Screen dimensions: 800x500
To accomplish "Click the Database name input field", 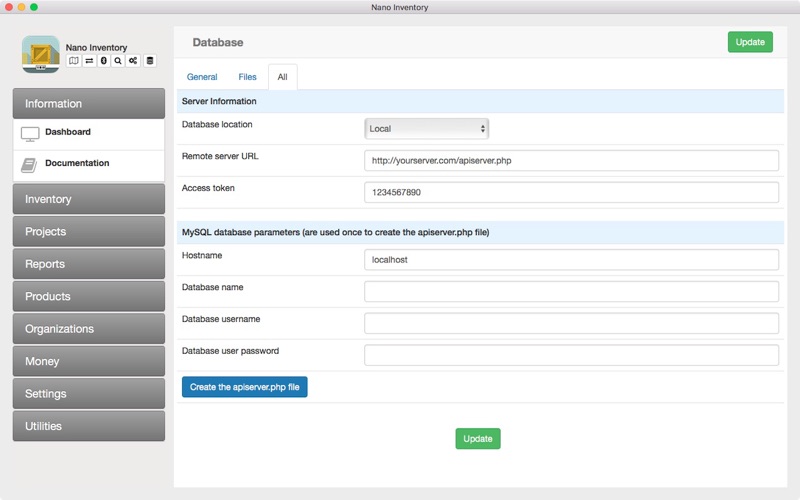I will point(571,291).
